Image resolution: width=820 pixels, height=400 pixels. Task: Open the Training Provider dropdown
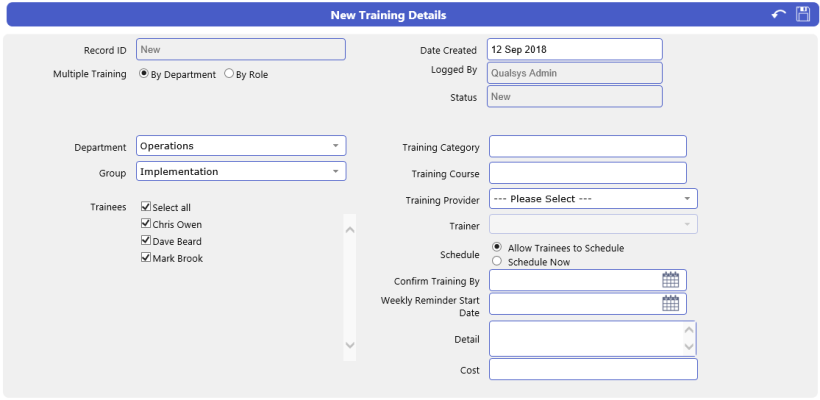[593, 199]
